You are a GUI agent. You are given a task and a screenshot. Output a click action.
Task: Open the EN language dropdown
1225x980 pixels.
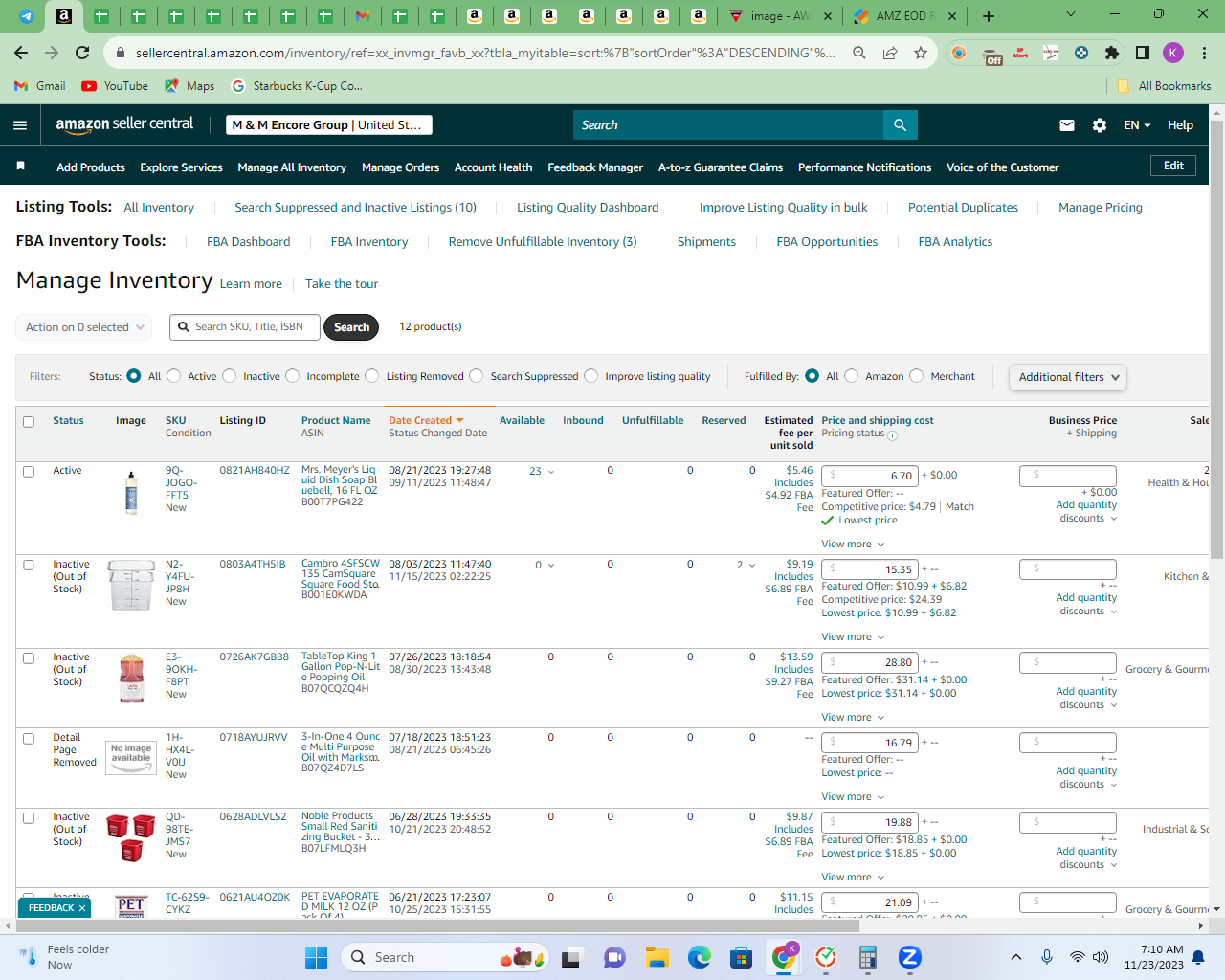click(x=1137, y=125)
